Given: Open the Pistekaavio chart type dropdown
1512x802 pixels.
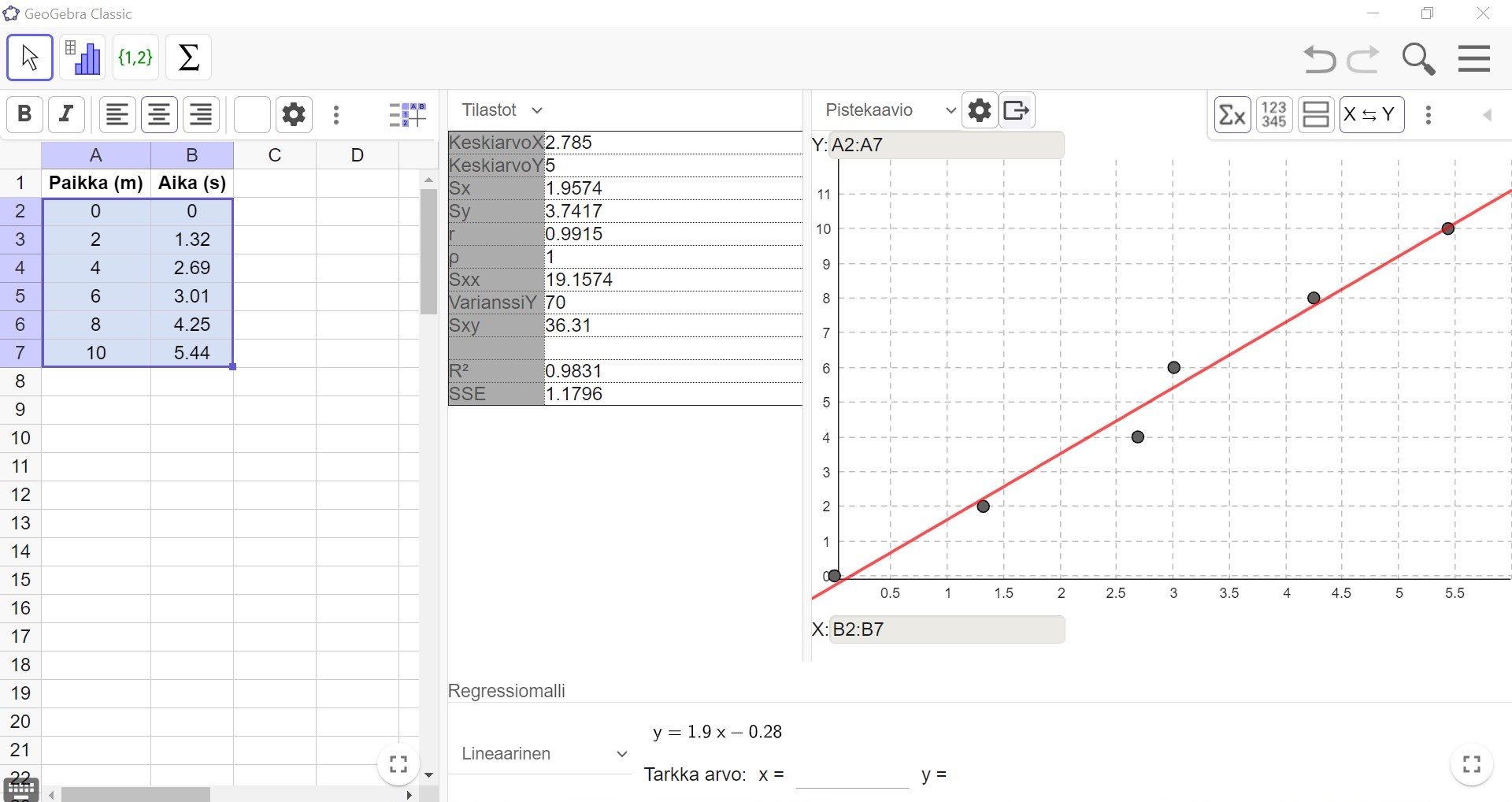Looking at the screenshot, I should (890, 110).
